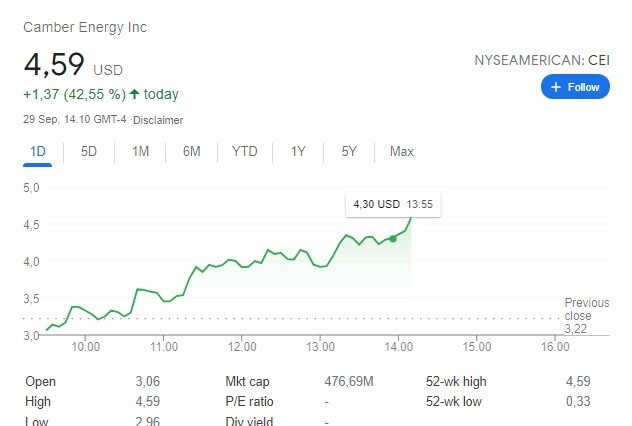Switch to the 5D chart range
The width and height of the screenshot is (632, 426).
pyautogui.click(x=89, y=152)
